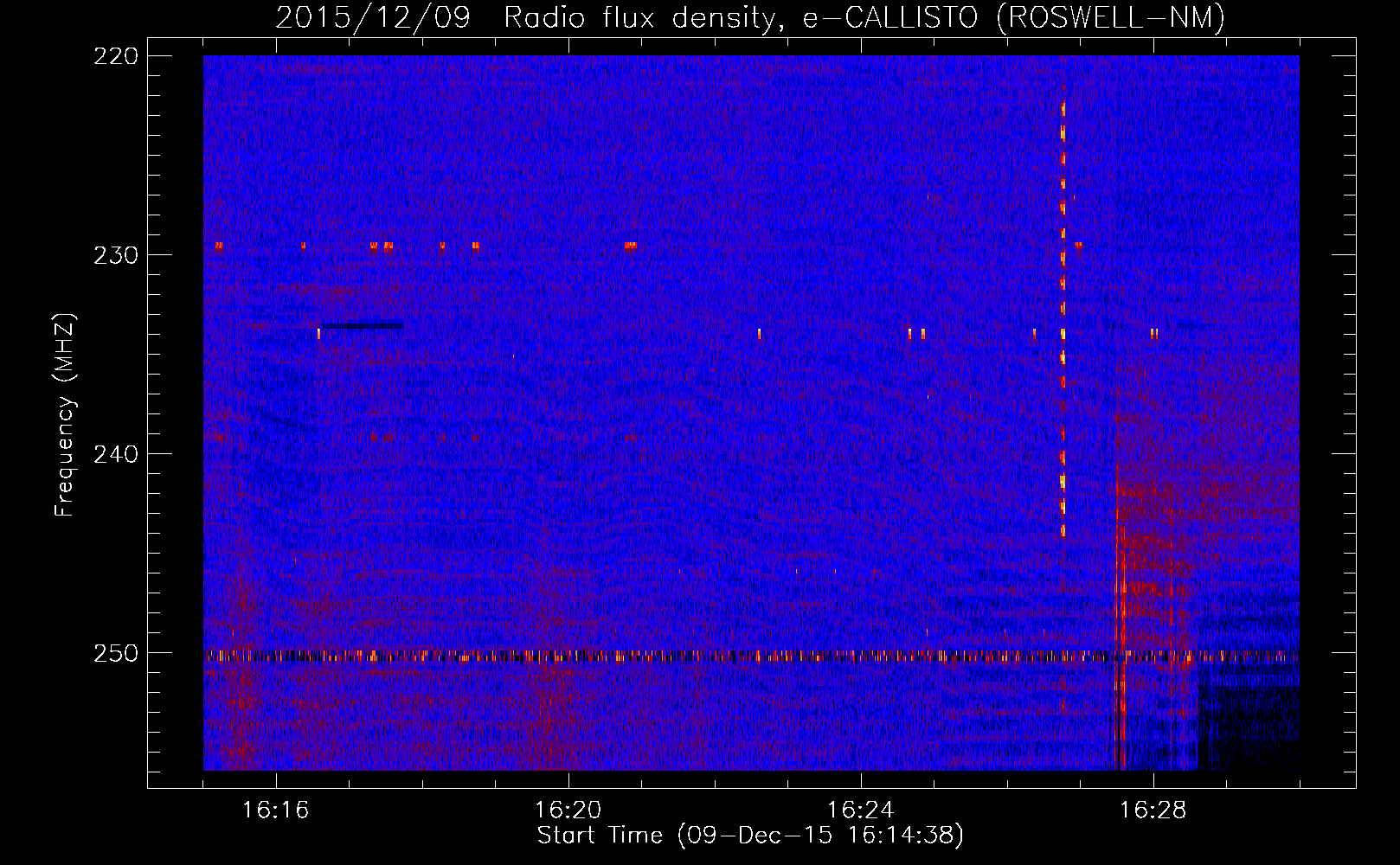The height and width of the screenshot is (865, 1400).
Task: Click the horizontal interference line at 250 MHz
Action: pos(751,656)
